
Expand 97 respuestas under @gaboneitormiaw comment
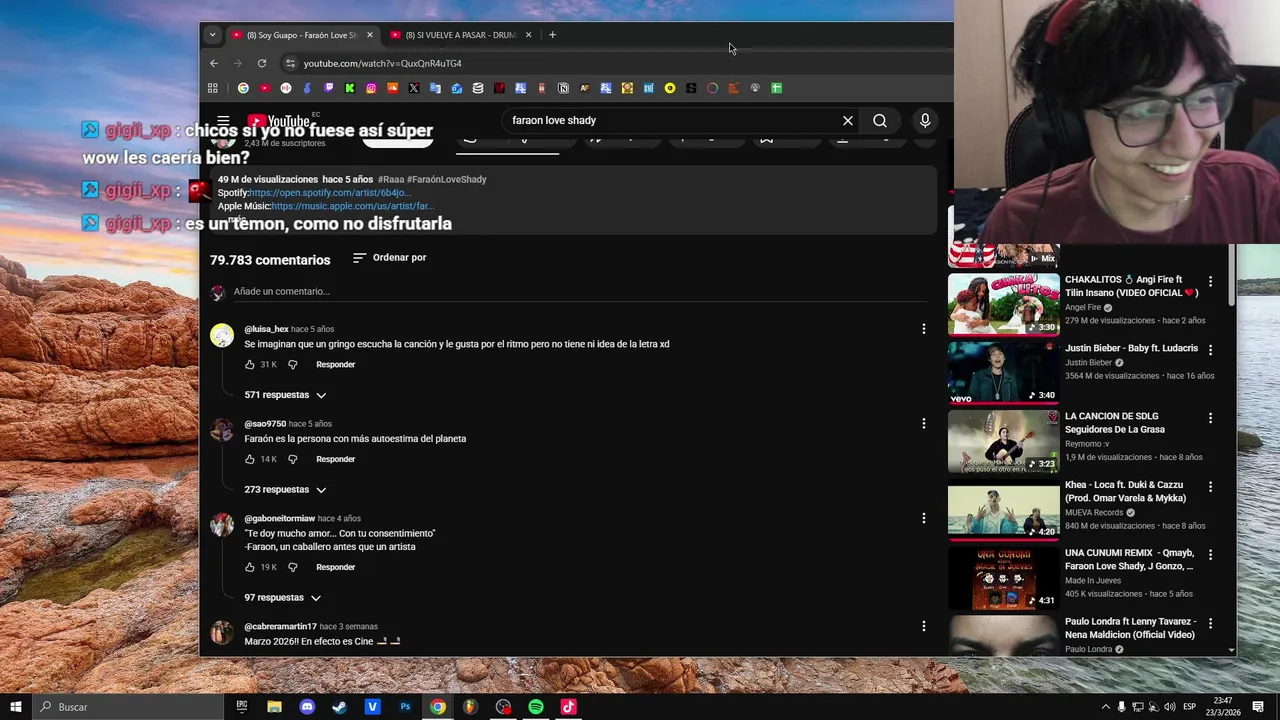coord(283,598)
